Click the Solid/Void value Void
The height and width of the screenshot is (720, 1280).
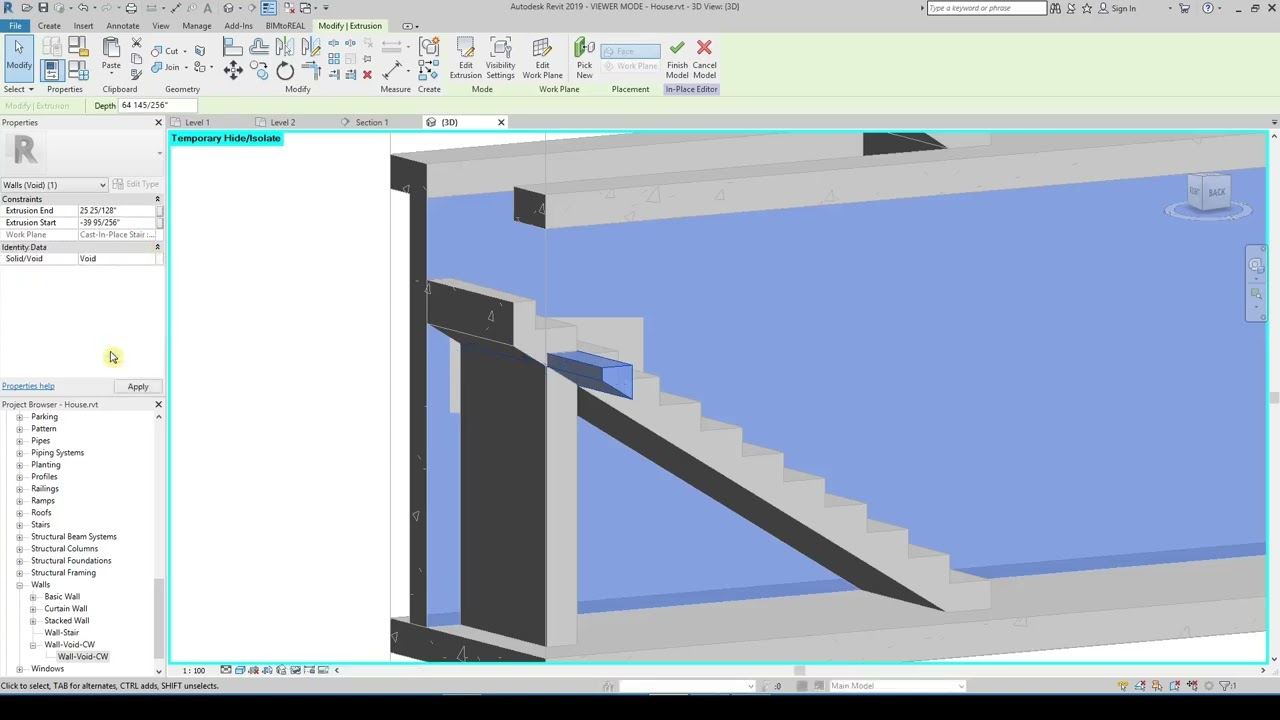tap(115, 259)
